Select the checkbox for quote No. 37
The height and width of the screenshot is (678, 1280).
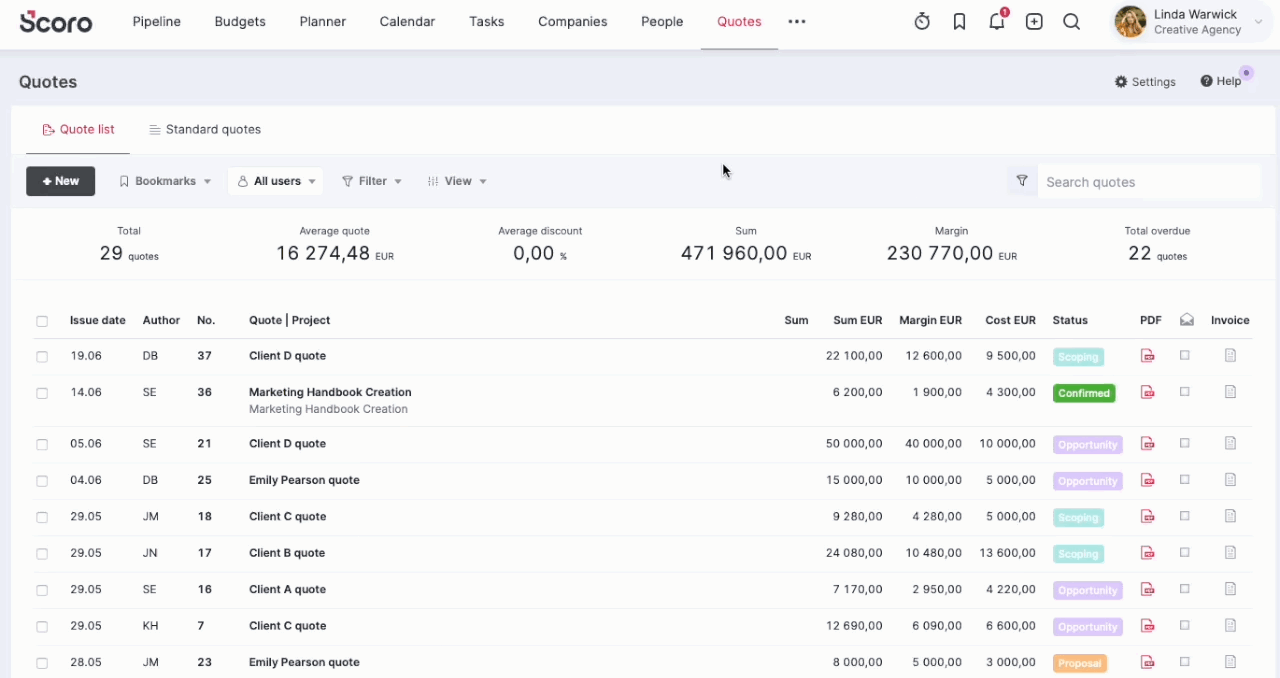pos(42,356)
